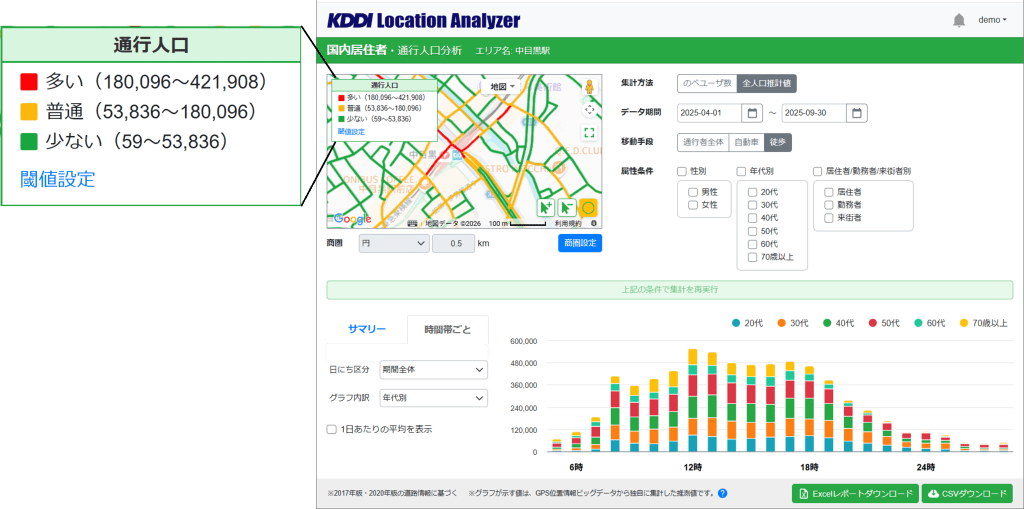
Task: Click 上記の条件で集計を再実行 button
Action: pyautogui.click(x=669, y=289)
